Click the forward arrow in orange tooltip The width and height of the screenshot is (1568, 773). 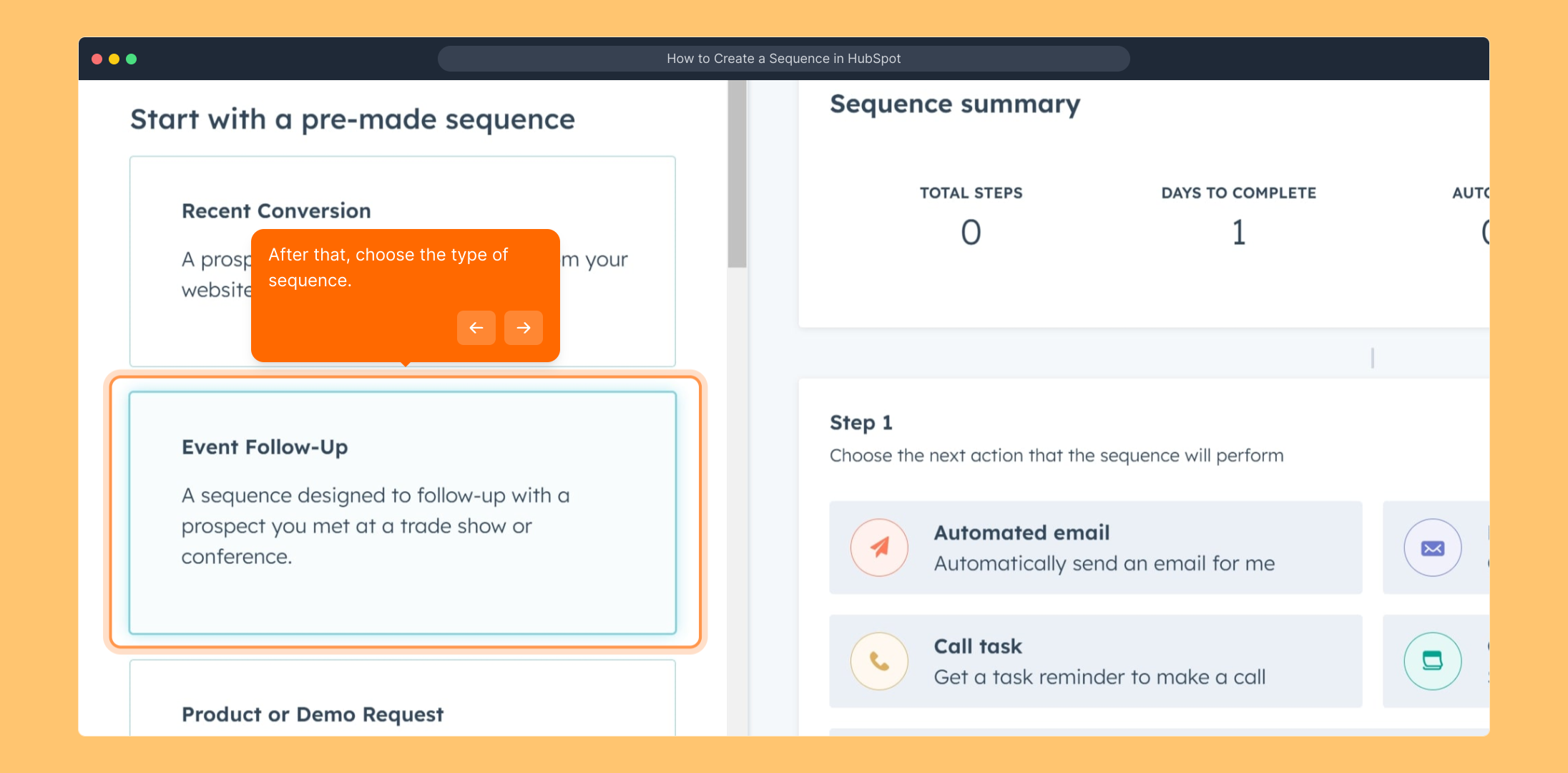(x=524, y=328)
